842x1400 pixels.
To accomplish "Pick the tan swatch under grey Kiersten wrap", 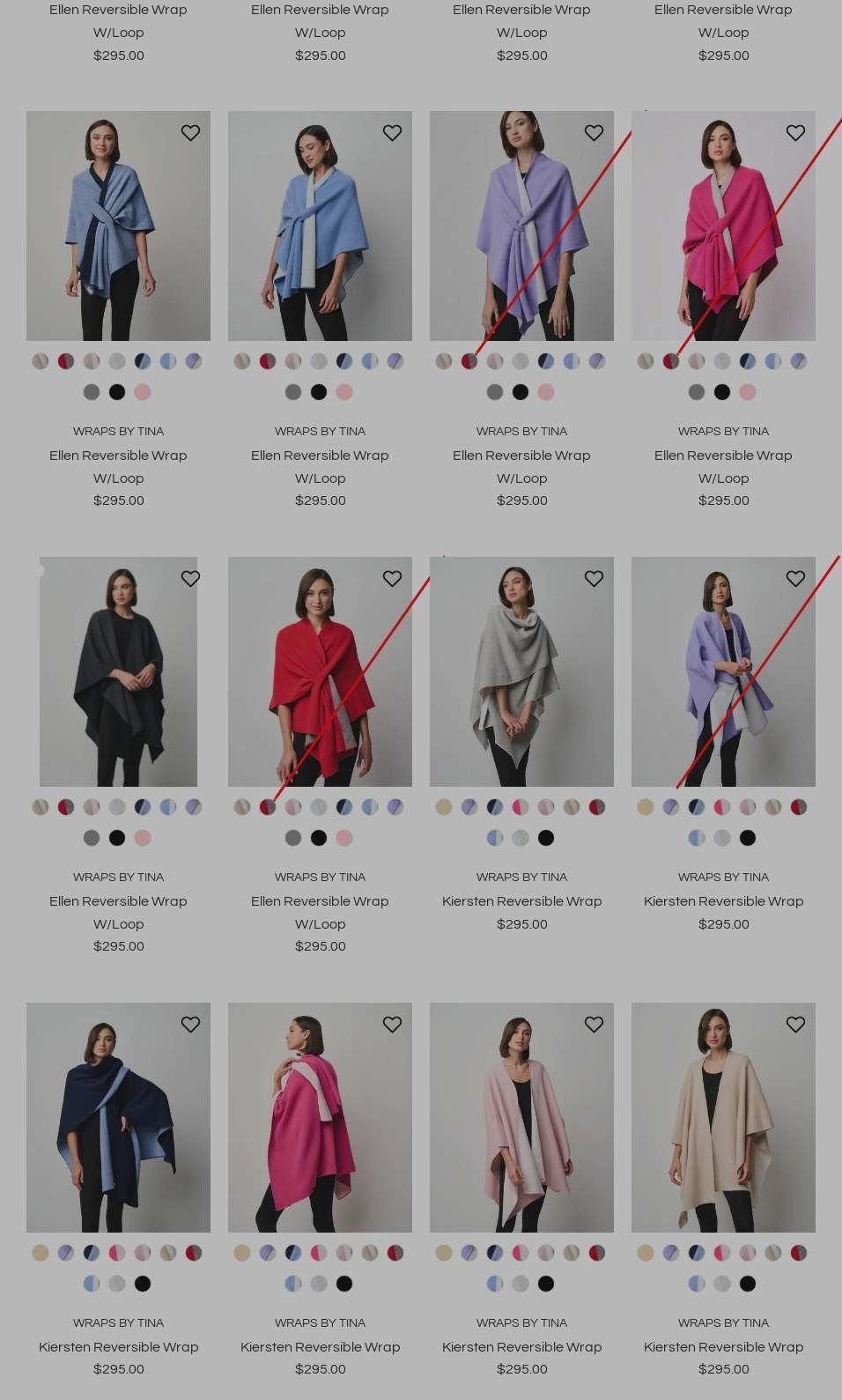I will pyautogui.click(x=444, y=807).
